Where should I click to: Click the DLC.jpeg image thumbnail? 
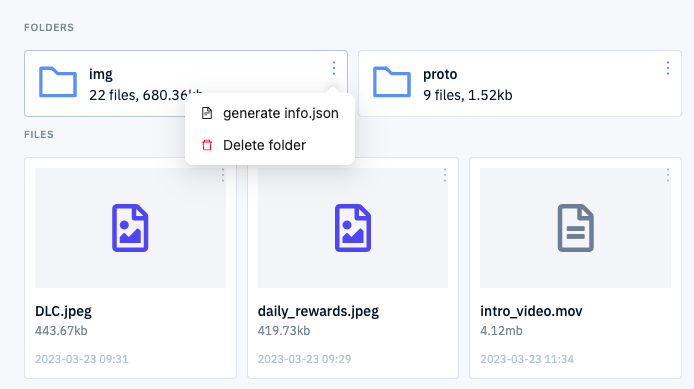pos(130,227)
